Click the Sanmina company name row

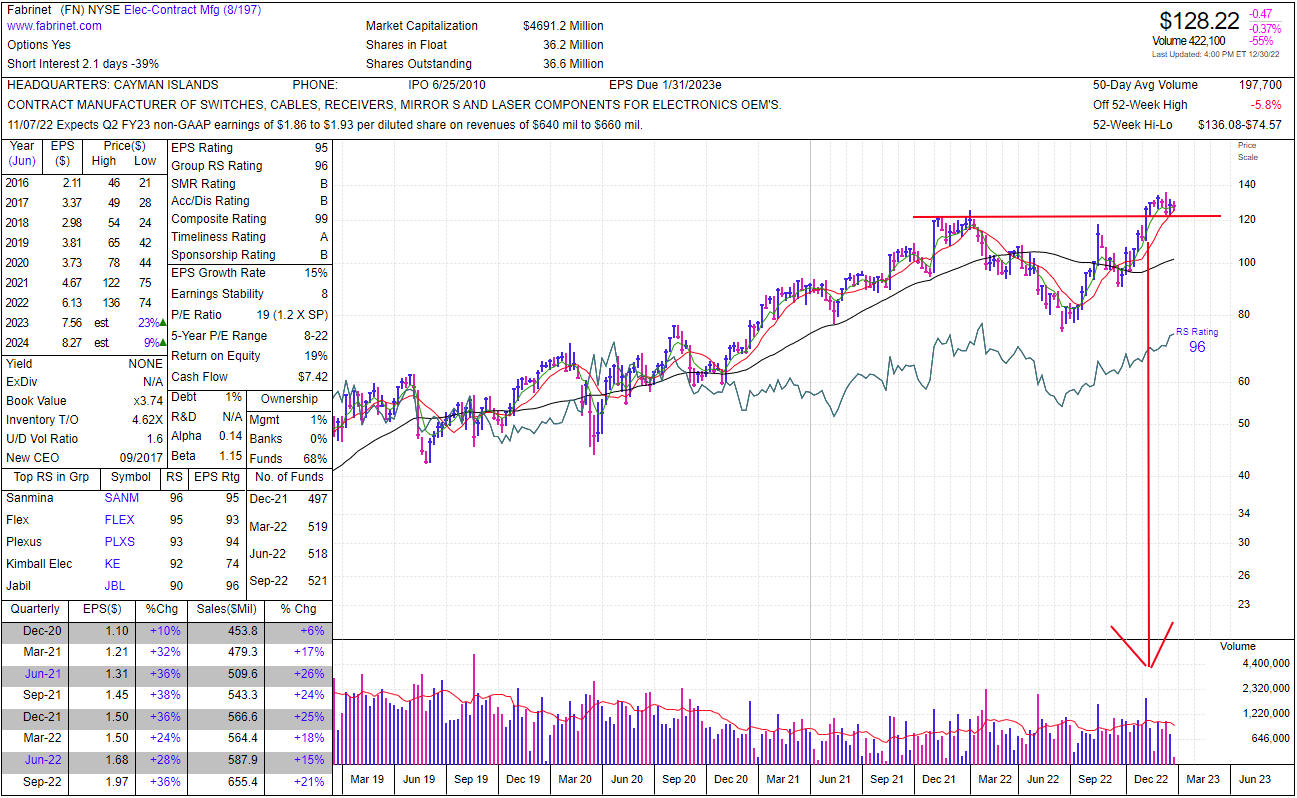30,498
